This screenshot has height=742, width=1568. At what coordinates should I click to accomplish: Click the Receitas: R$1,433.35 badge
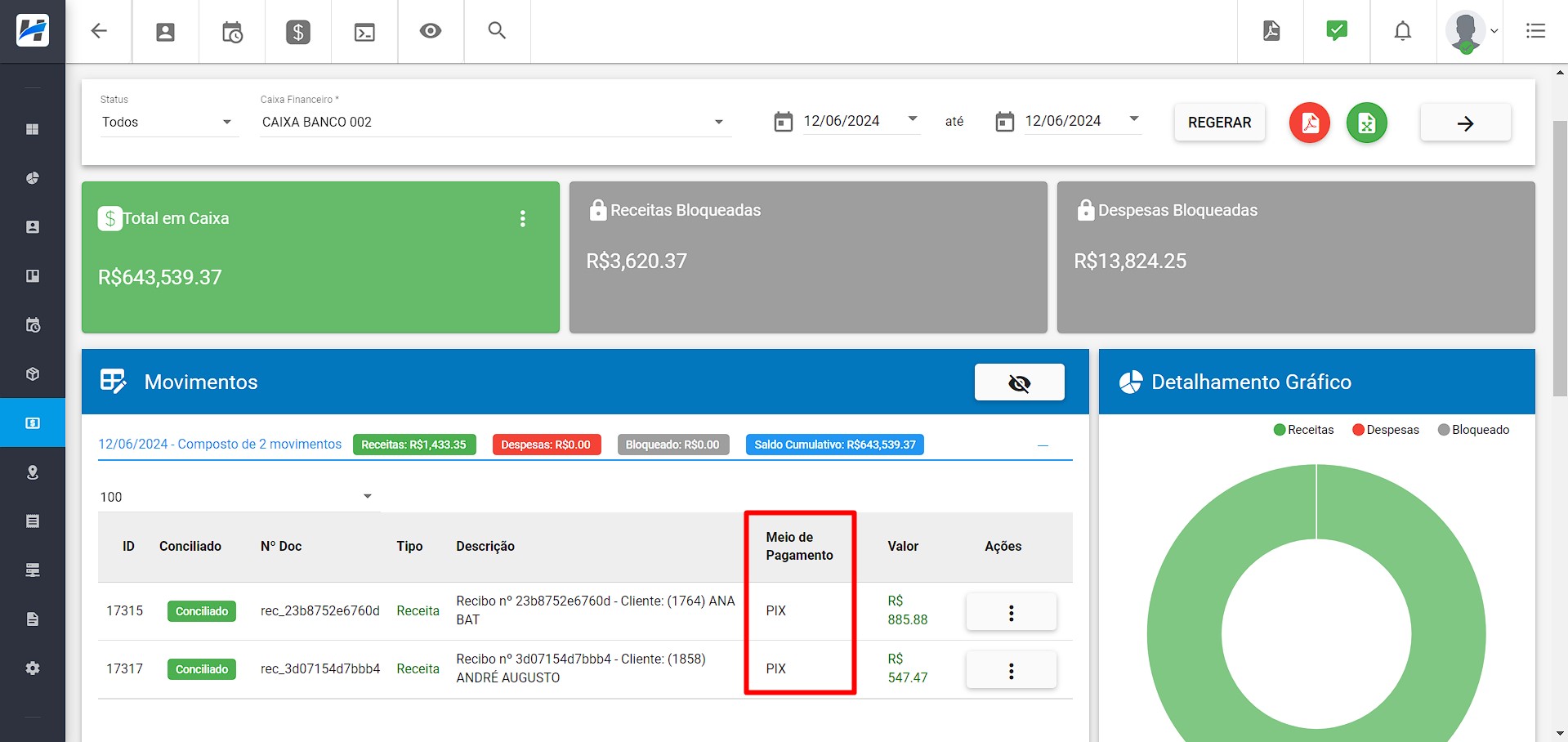tap(414, 445)
